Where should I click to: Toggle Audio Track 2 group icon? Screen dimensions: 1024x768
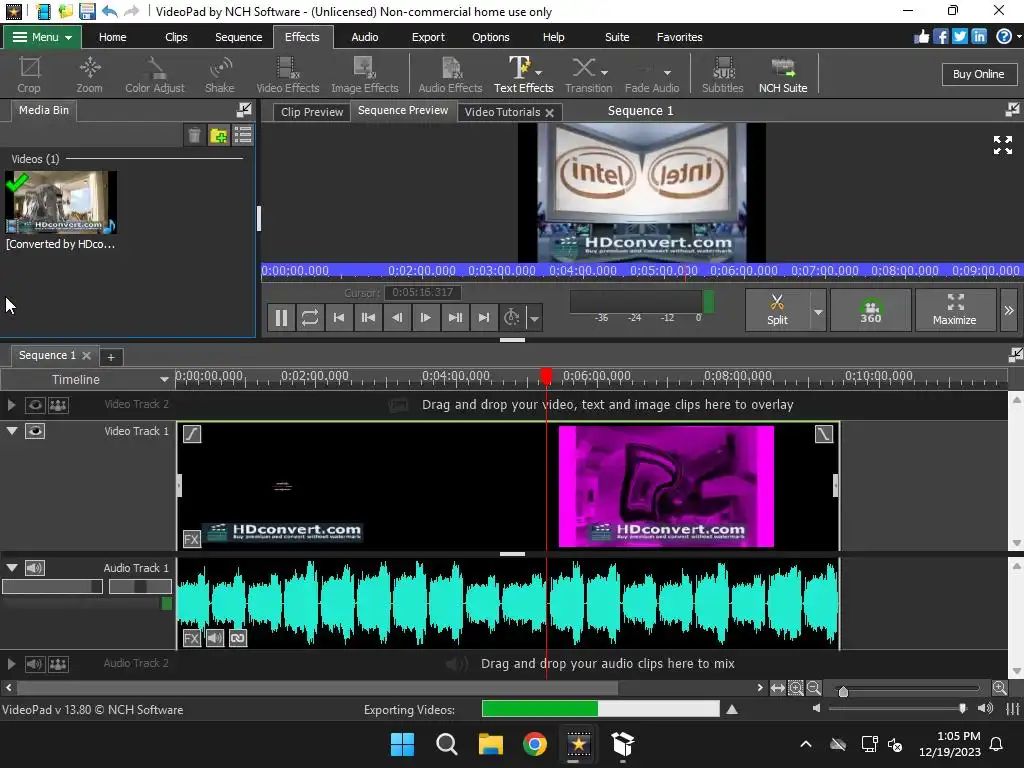pos(58,664)
